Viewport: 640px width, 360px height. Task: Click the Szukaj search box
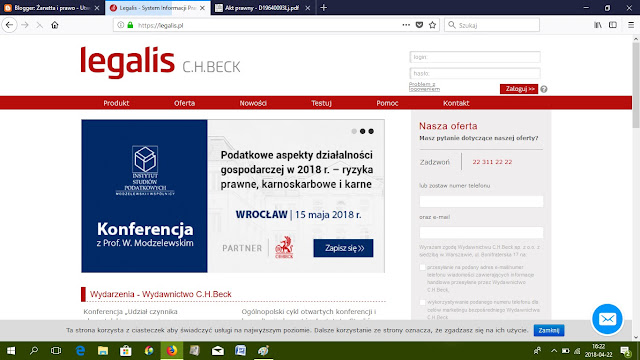click(492, 25)
